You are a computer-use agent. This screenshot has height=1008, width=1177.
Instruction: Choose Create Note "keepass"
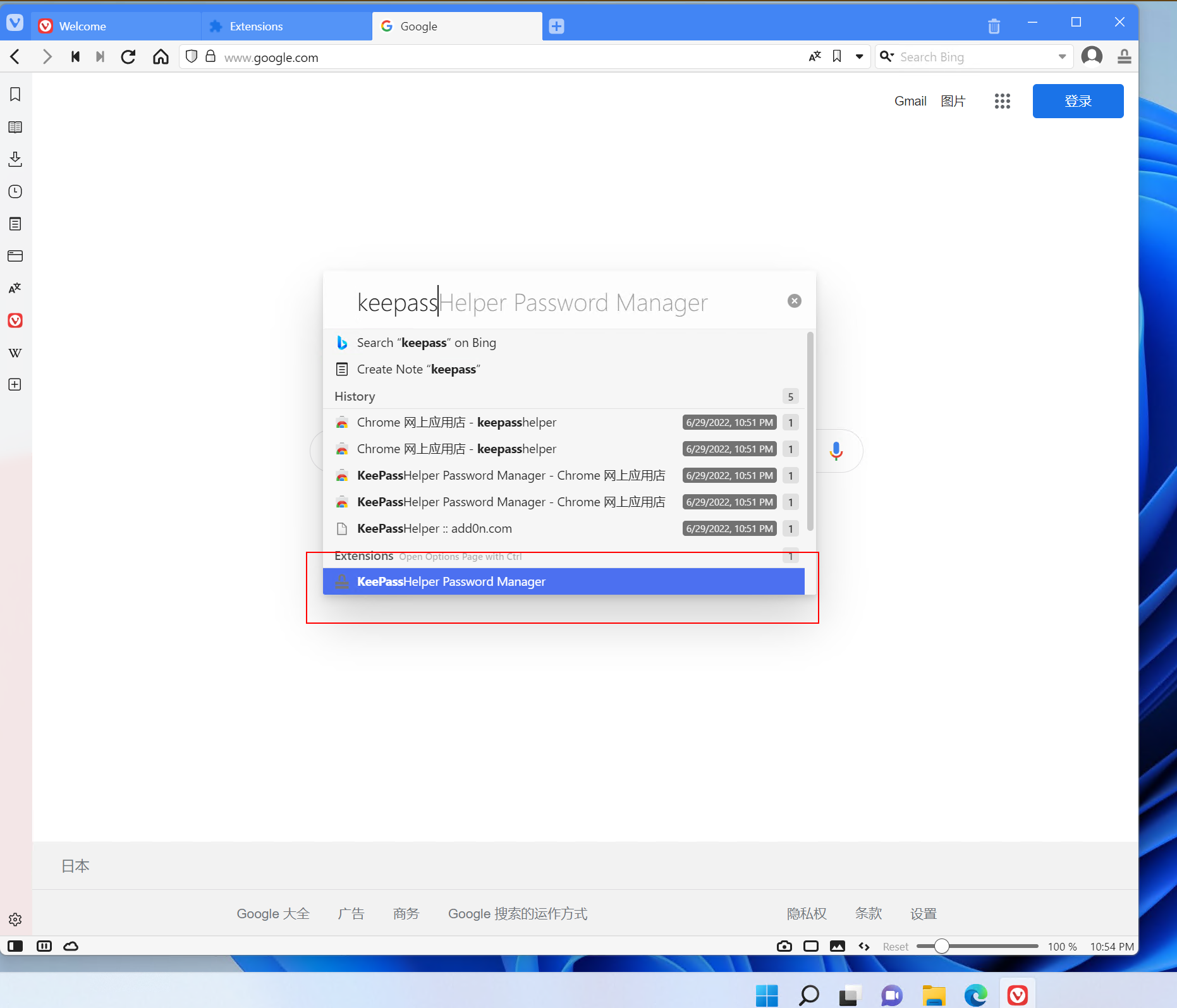pos(565,369)
